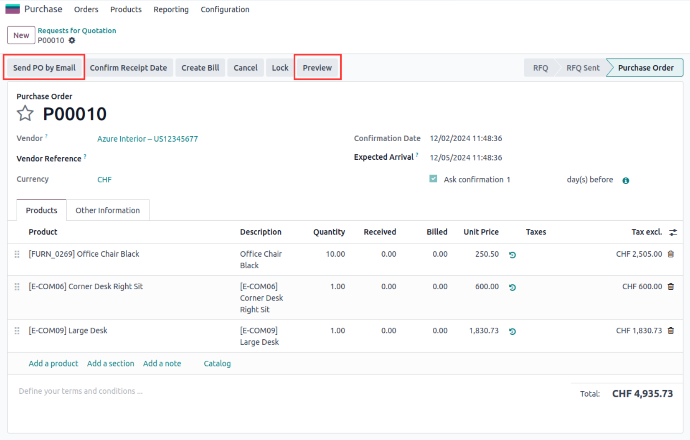Screen dimensions: 690x440
Task: Cancel the purchase order
Action: tap(246, 68)
